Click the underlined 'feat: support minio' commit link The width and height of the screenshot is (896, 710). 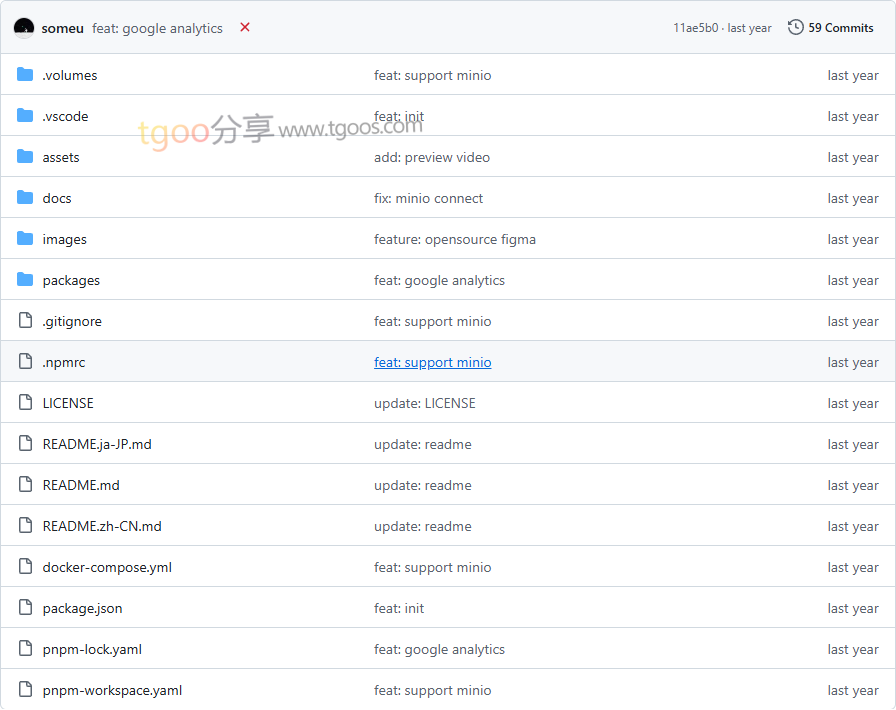(x=432, y=362)
